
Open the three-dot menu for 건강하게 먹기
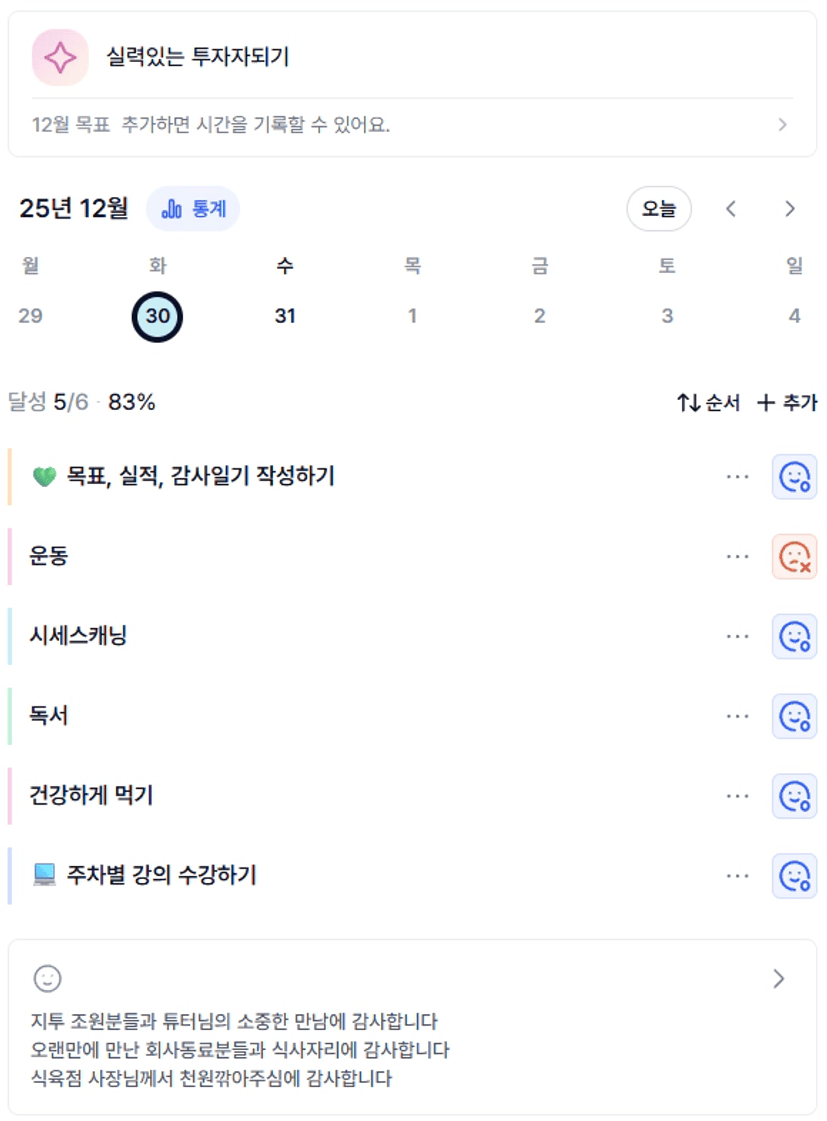[x=738, y=796]
